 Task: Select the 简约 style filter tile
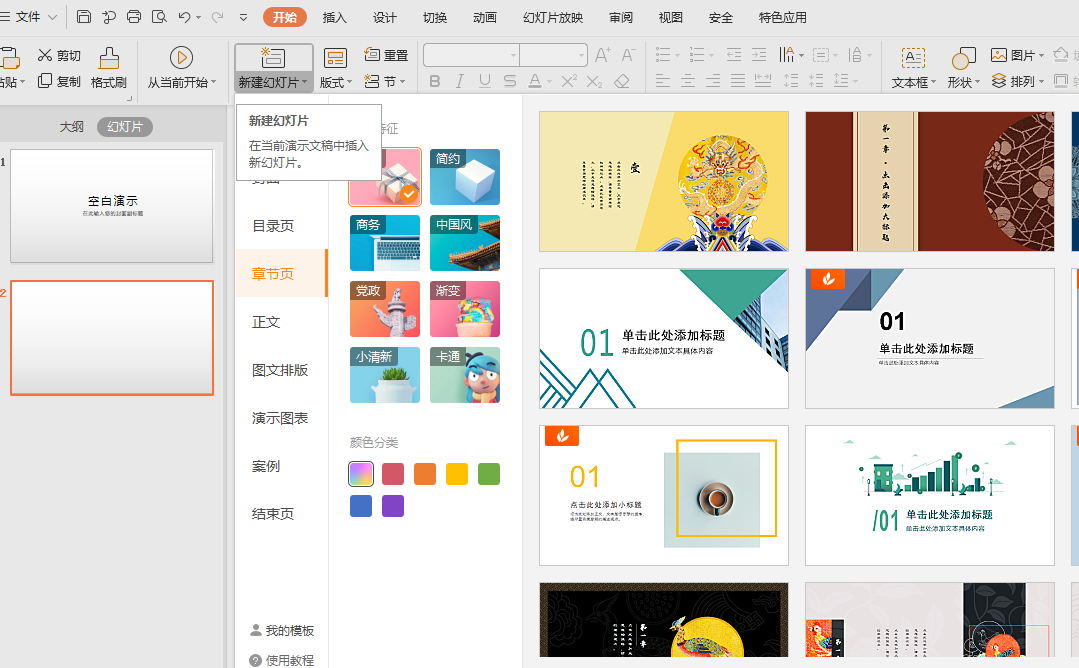pos(465,177)
